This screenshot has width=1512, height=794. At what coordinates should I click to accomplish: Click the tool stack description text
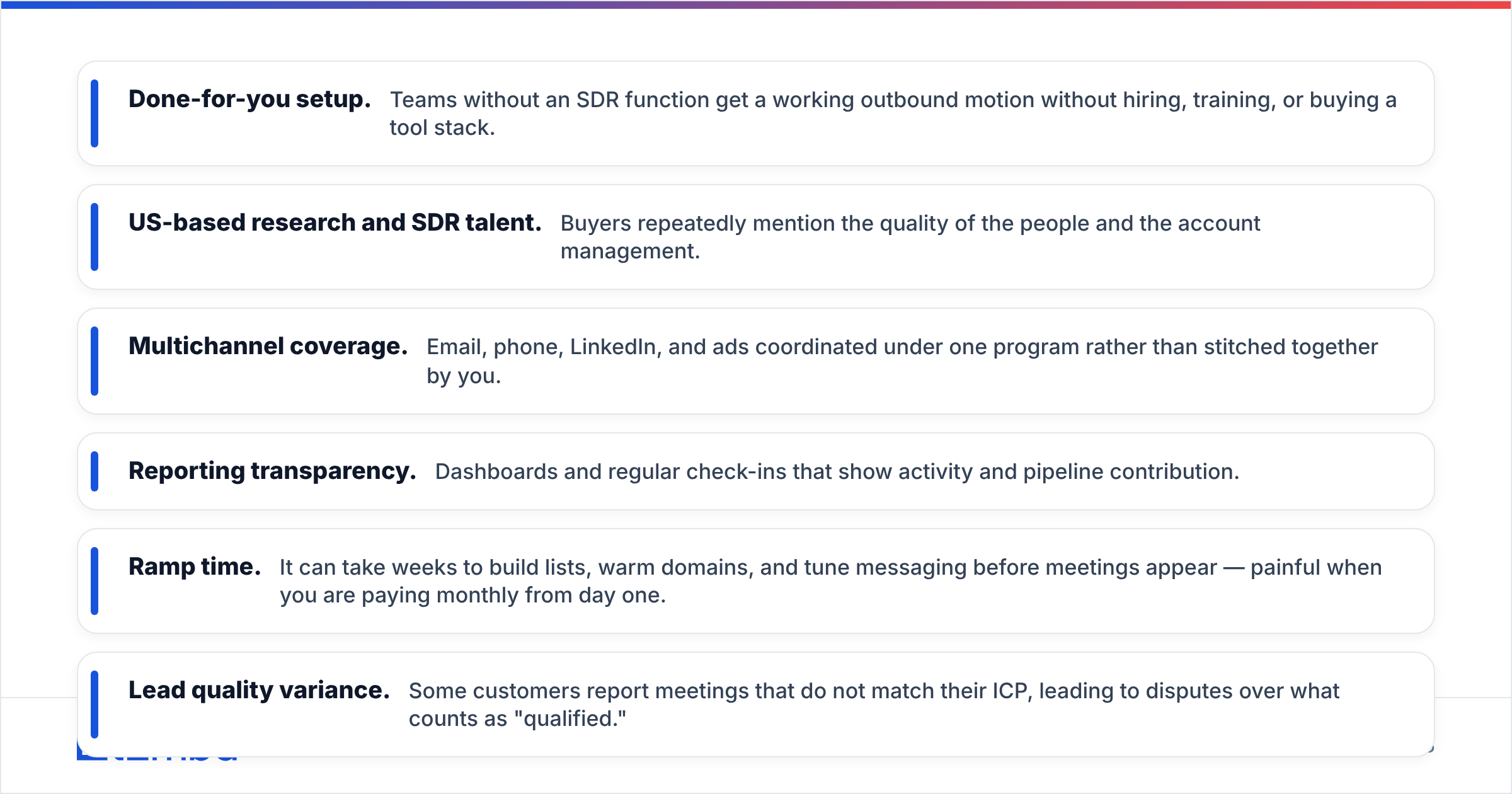click(893, 113)
